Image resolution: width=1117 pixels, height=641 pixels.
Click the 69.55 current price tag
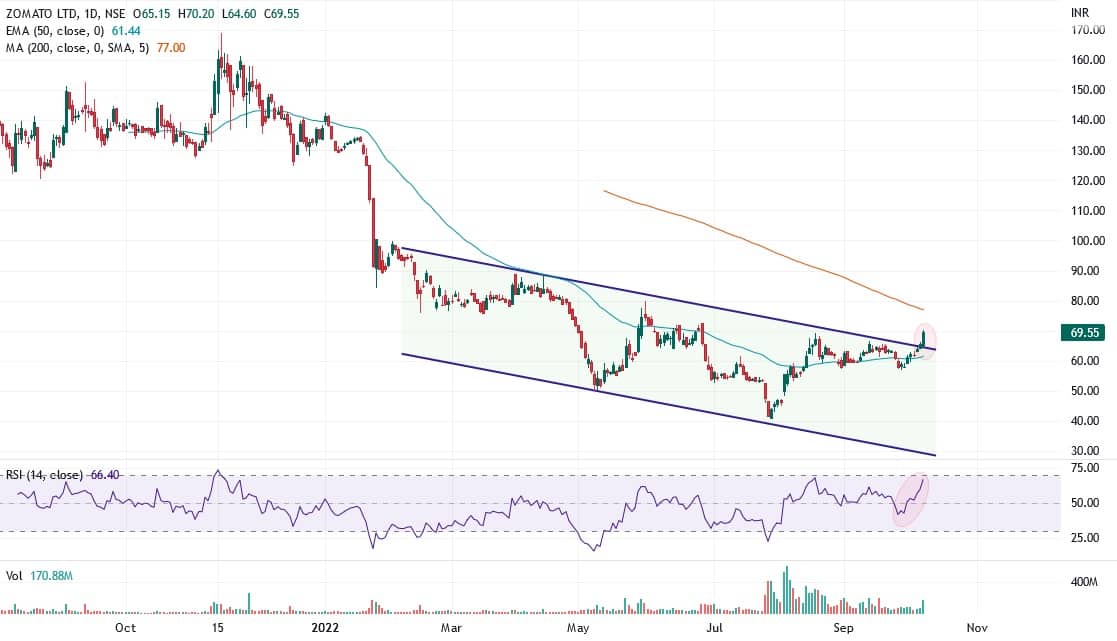coord(1084,332)
